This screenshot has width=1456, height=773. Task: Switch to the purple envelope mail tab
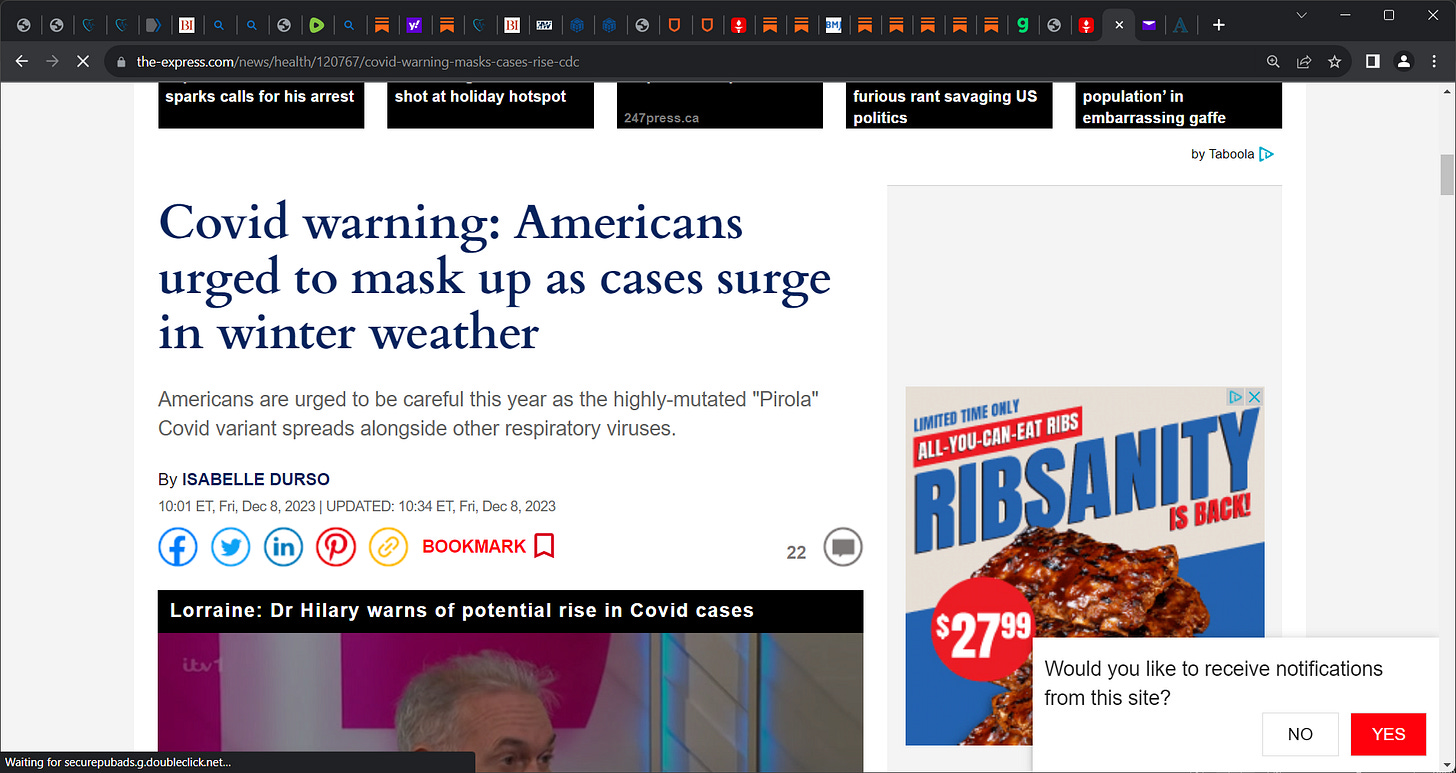(x=1148, y=25)
